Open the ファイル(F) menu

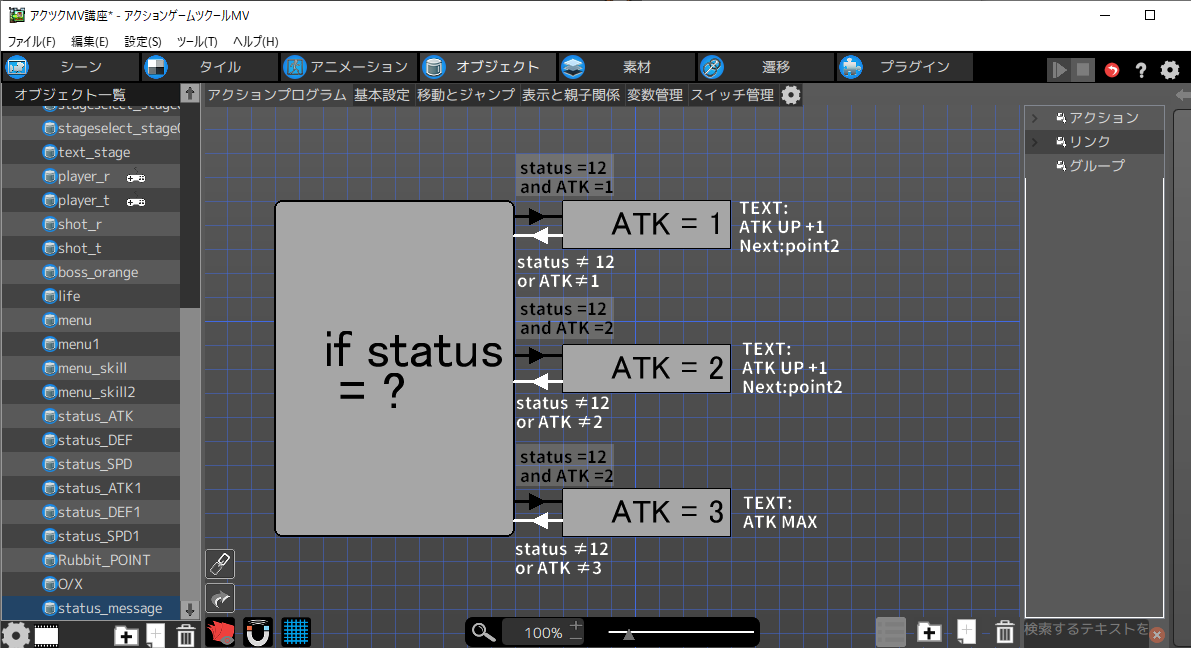pos(32,42)
